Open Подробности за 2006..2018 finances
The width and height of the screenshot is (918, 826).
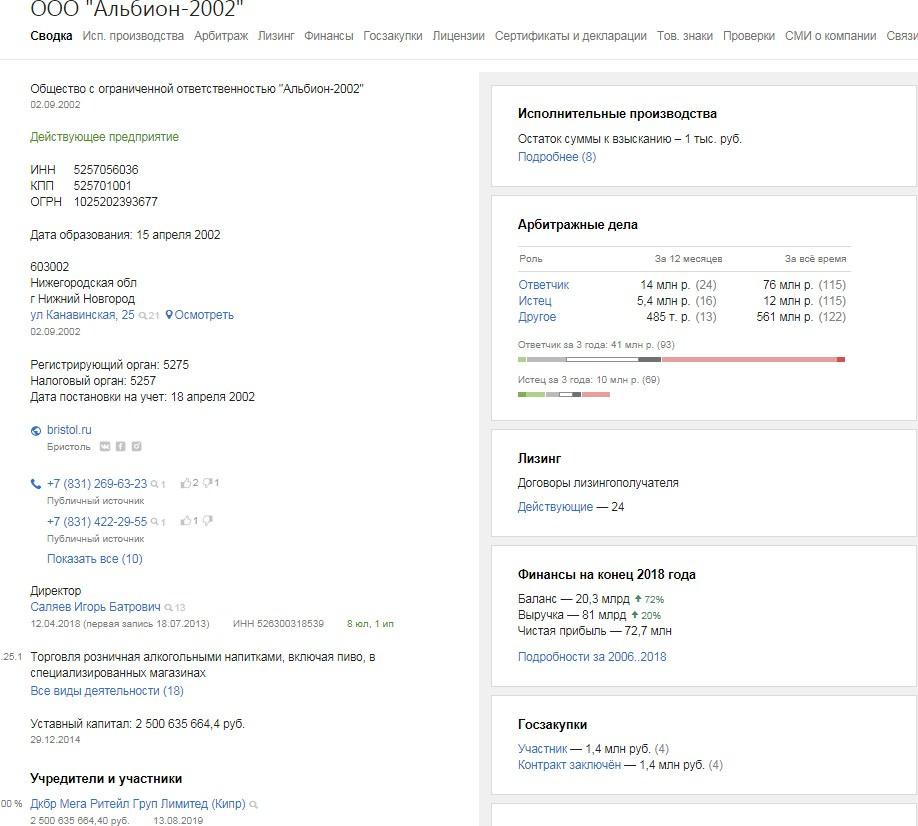coord(592,657)
